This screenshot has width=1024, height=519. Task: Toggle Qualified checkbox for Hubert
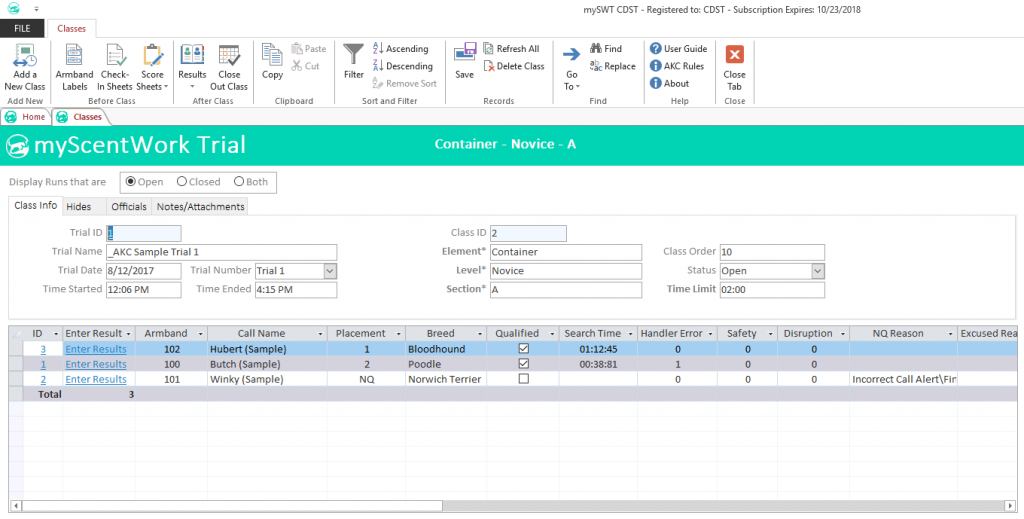(523, 349)
